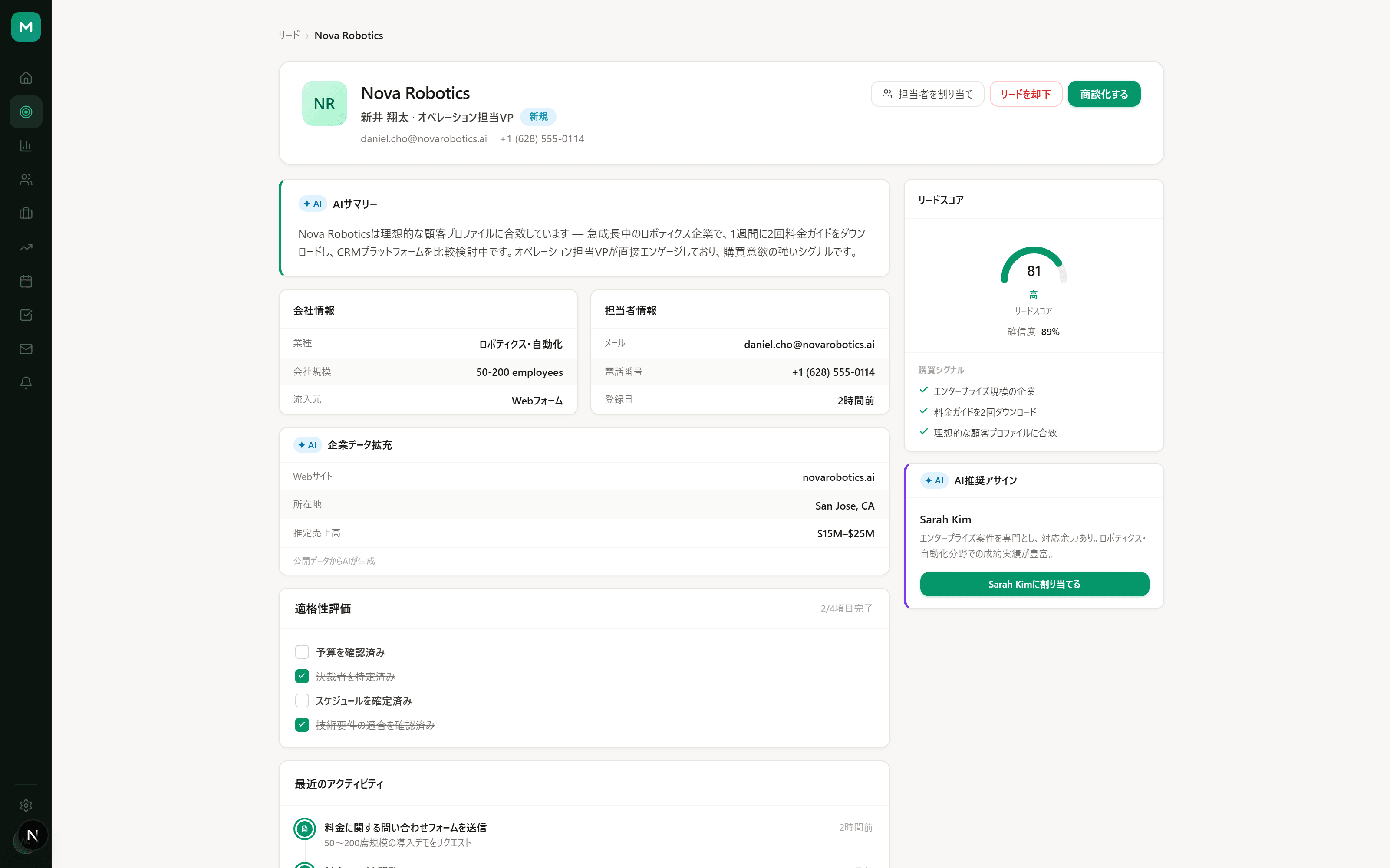The width and height of the screenshot is (1390, 868).
Task: Open the settings gear icon
Action: point(26,806)
